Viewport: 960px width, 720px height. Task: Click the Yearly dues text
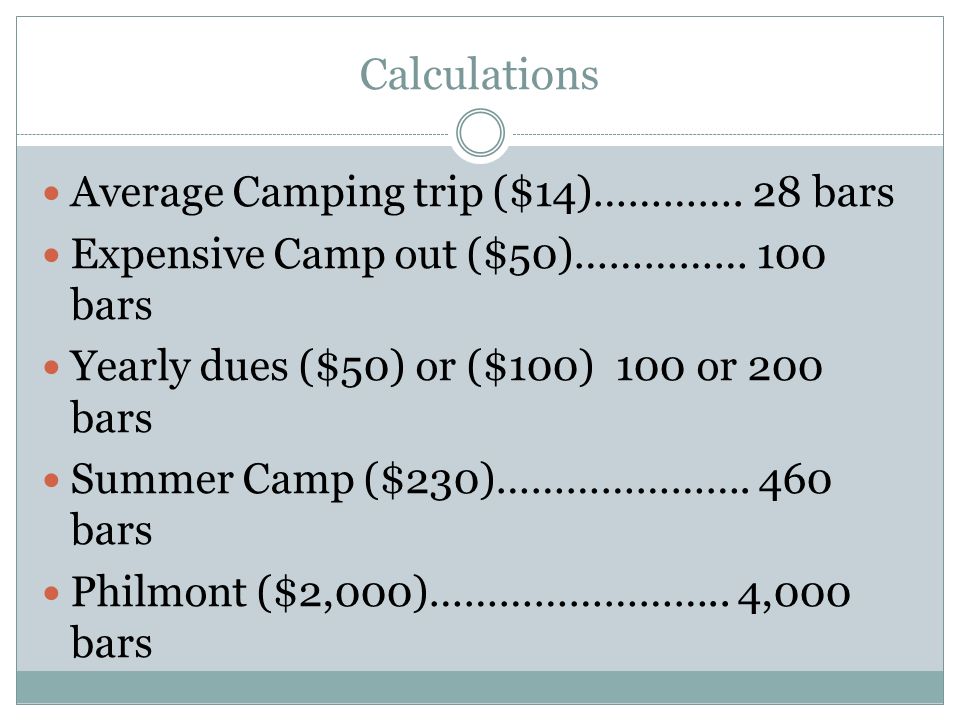click(x=179, y=367)
